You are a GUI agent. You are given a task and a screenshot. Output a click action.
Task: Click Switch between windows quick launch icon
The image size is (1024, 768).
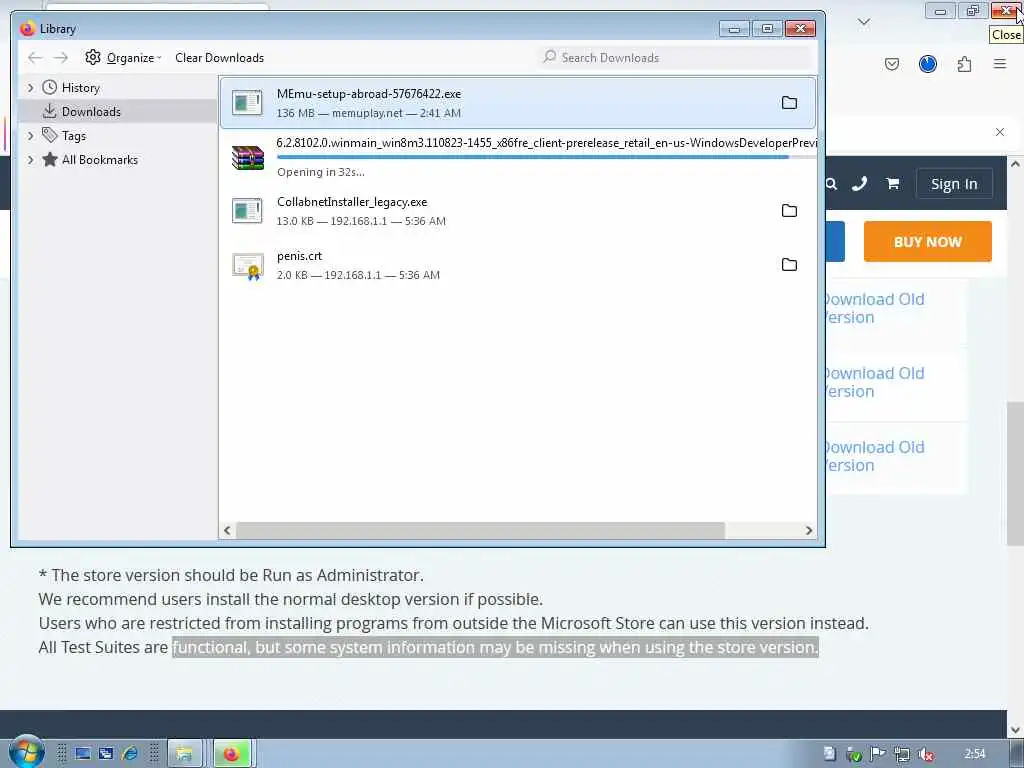click(x=106, y=754)
